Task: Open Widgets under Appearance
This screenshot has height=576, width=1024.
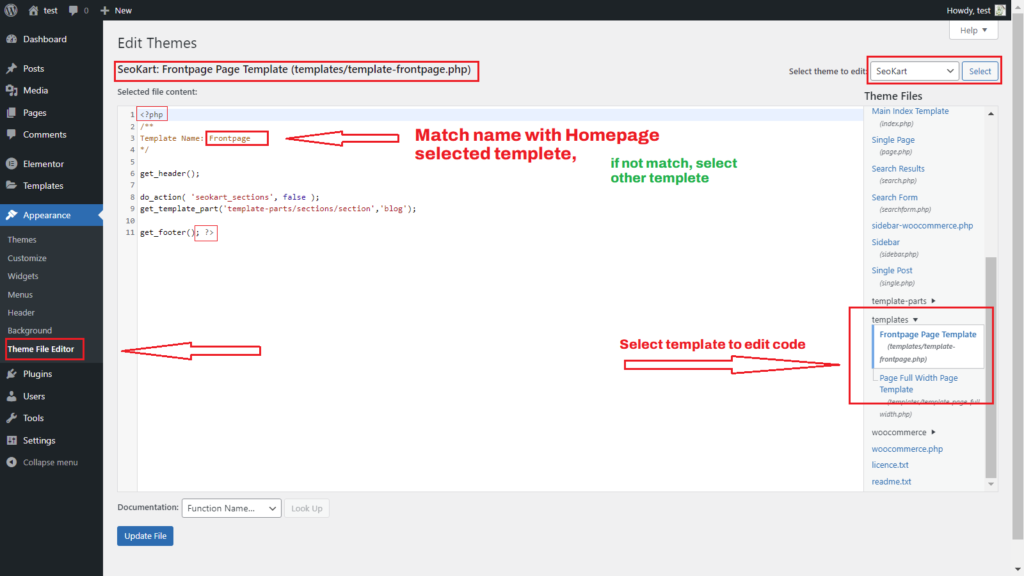Action: coord(23,276)
